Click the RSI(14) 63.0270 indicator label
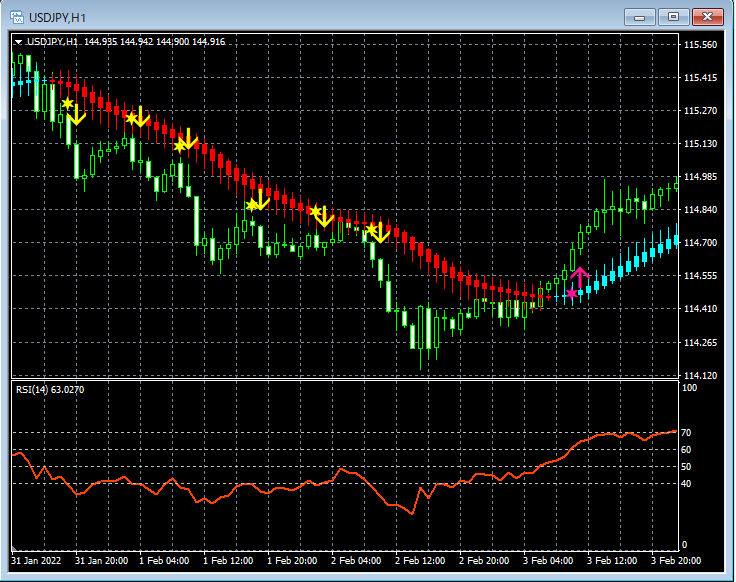Viewport: 736px width, 582px height. pos(50,389)
